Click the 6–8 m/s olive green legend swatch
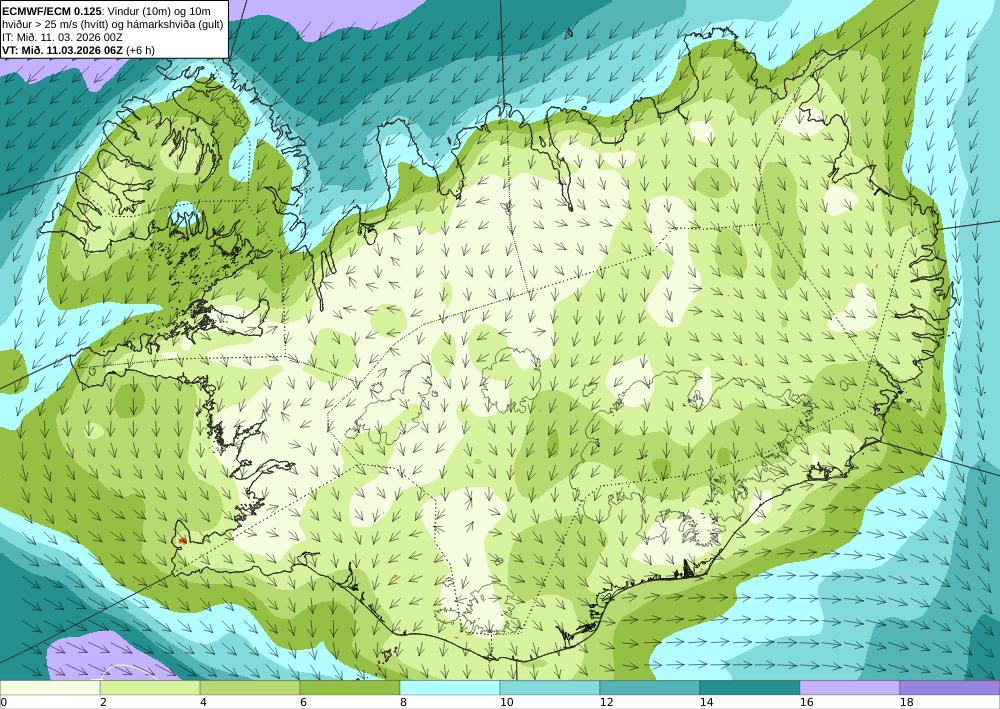 pos(349,687)
